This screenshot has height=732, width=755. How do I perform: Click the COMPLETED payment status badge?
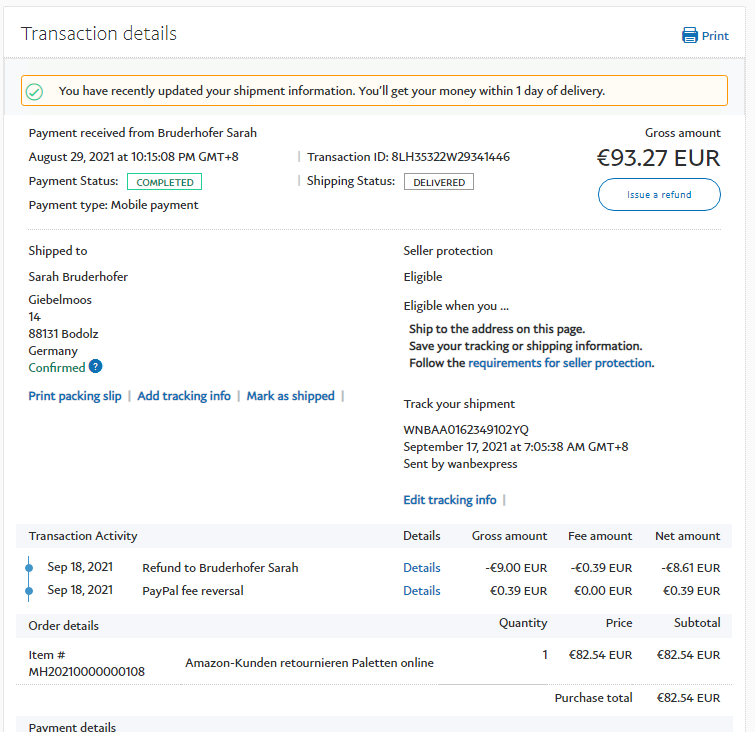164,182
